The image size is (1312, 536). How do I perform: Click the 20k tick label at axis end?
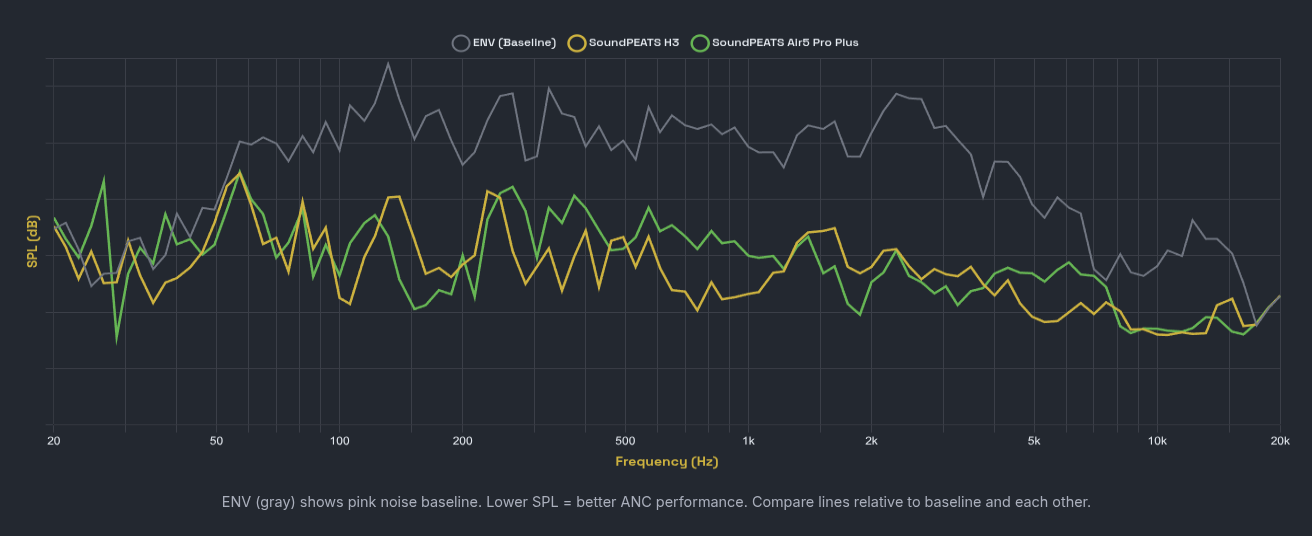point(1279,440)
